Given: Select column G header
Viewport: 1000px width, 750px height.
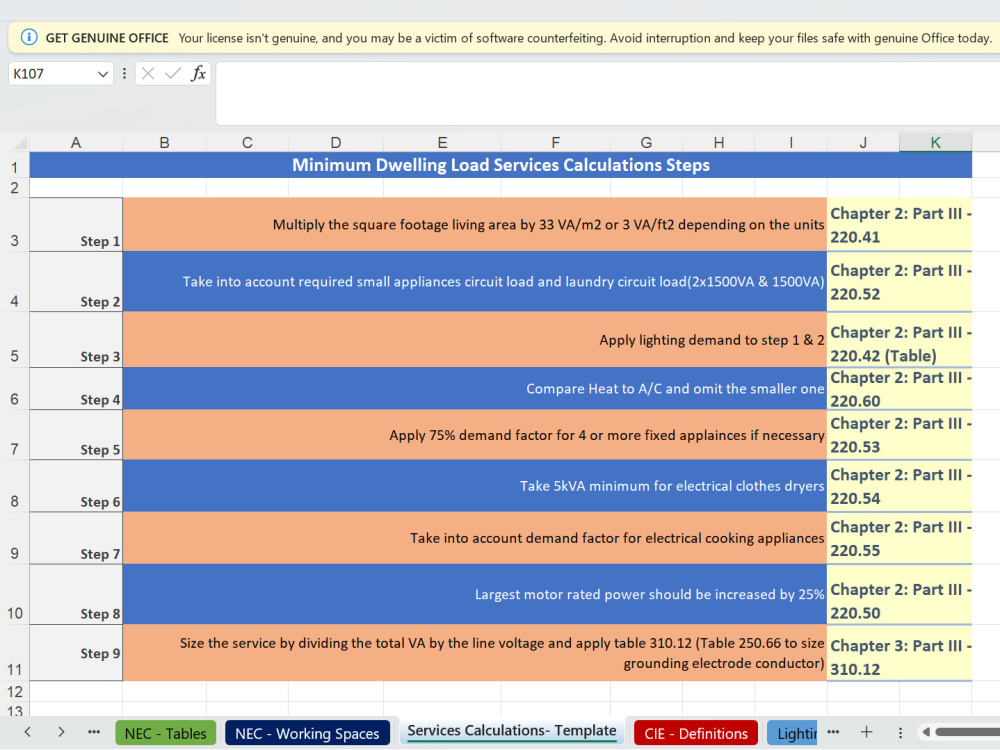Looking at the screenshot, I should [x=646, y=143].
